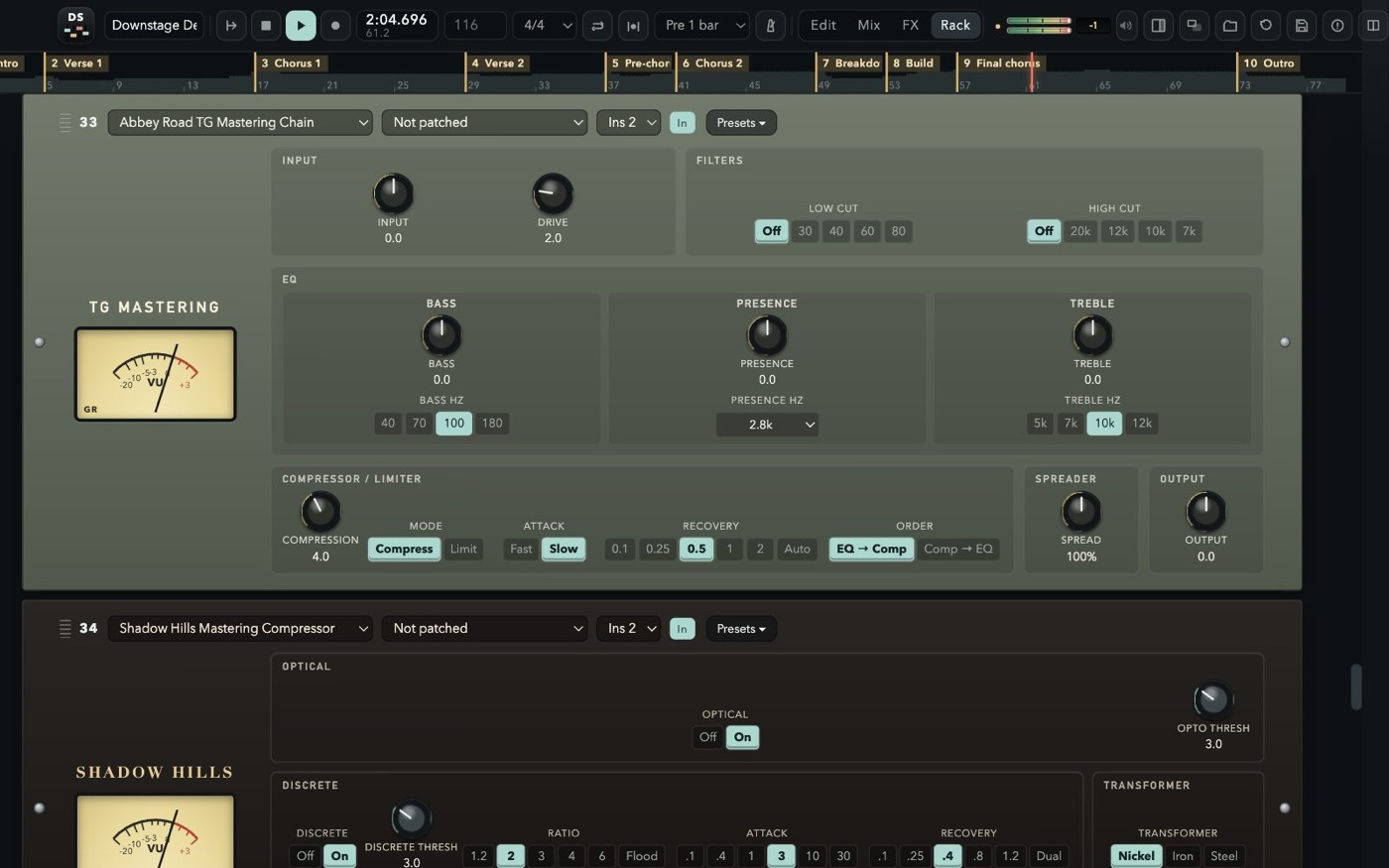Click the return-to-start transport icon
Screen dimensions: 1389x868
(231, 25)
